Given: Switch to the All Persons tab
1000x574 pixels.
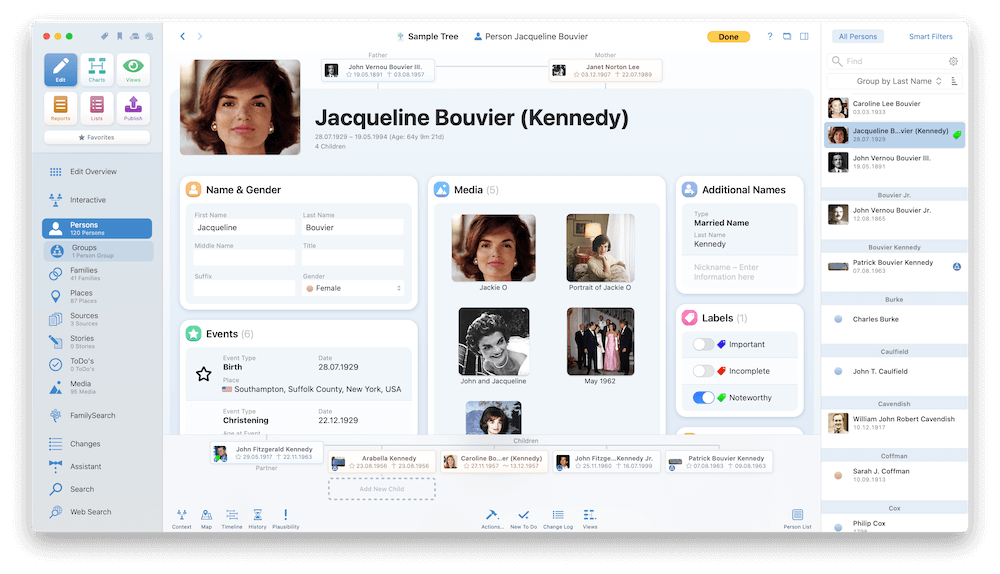Looking at the screenshot, I should click(858, 36).
